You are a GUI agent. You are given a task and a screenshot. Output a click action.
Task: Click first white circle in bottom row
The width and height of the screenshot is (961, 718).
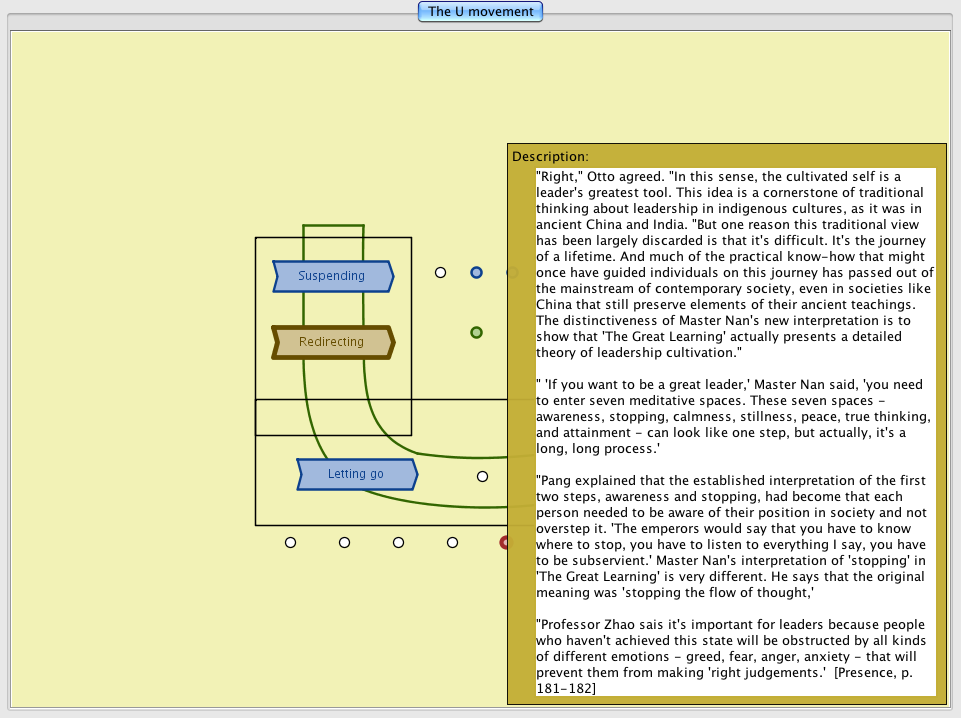click(x=290, y=542)
